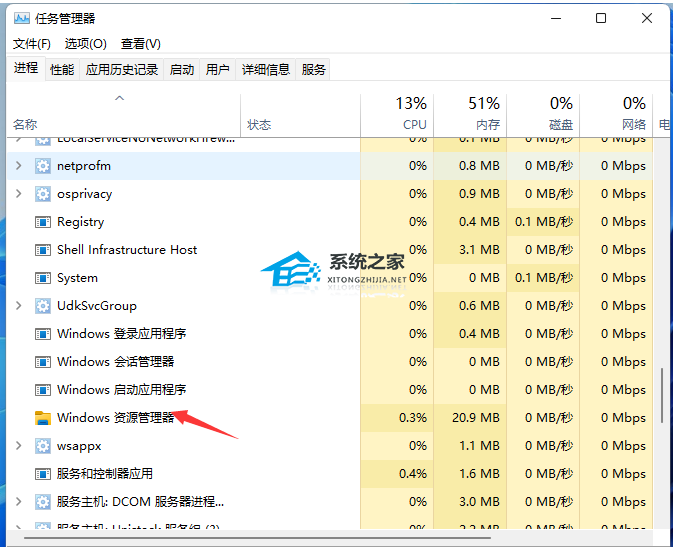The height and width of the screenshot is (547, 673).
Task: Switch to the 应用历史记录 tab
Action: point(121,70)
